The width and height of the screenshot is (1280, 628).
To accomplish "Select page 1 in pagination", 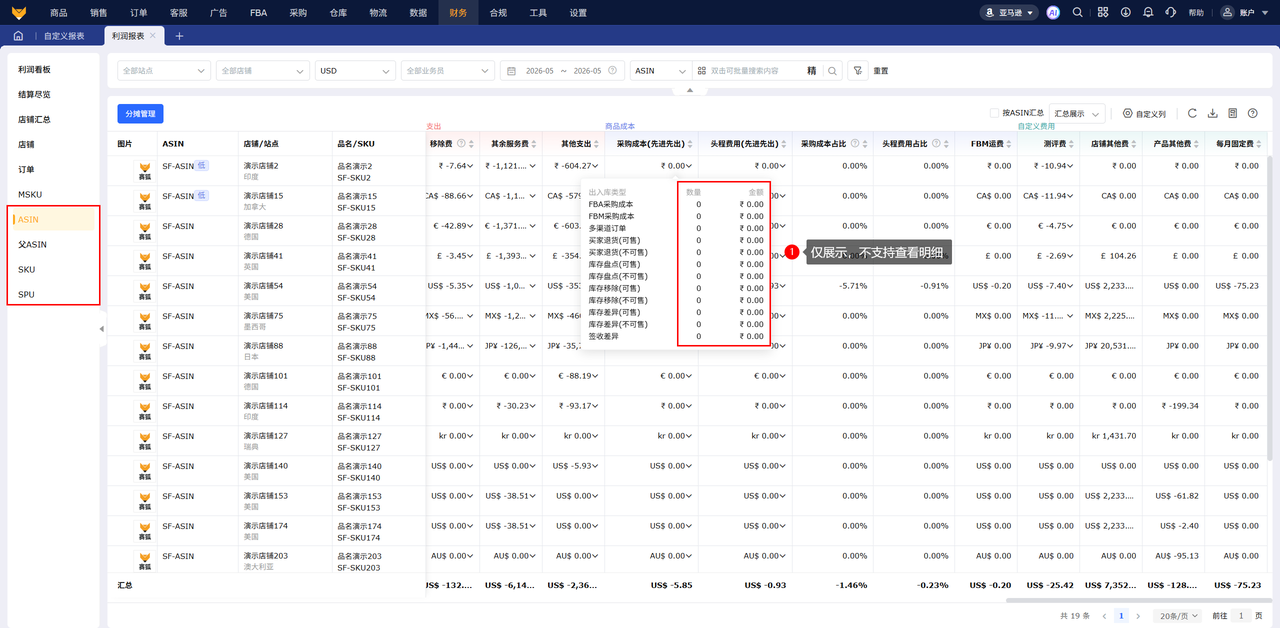I will click(x=1122, y=616).
